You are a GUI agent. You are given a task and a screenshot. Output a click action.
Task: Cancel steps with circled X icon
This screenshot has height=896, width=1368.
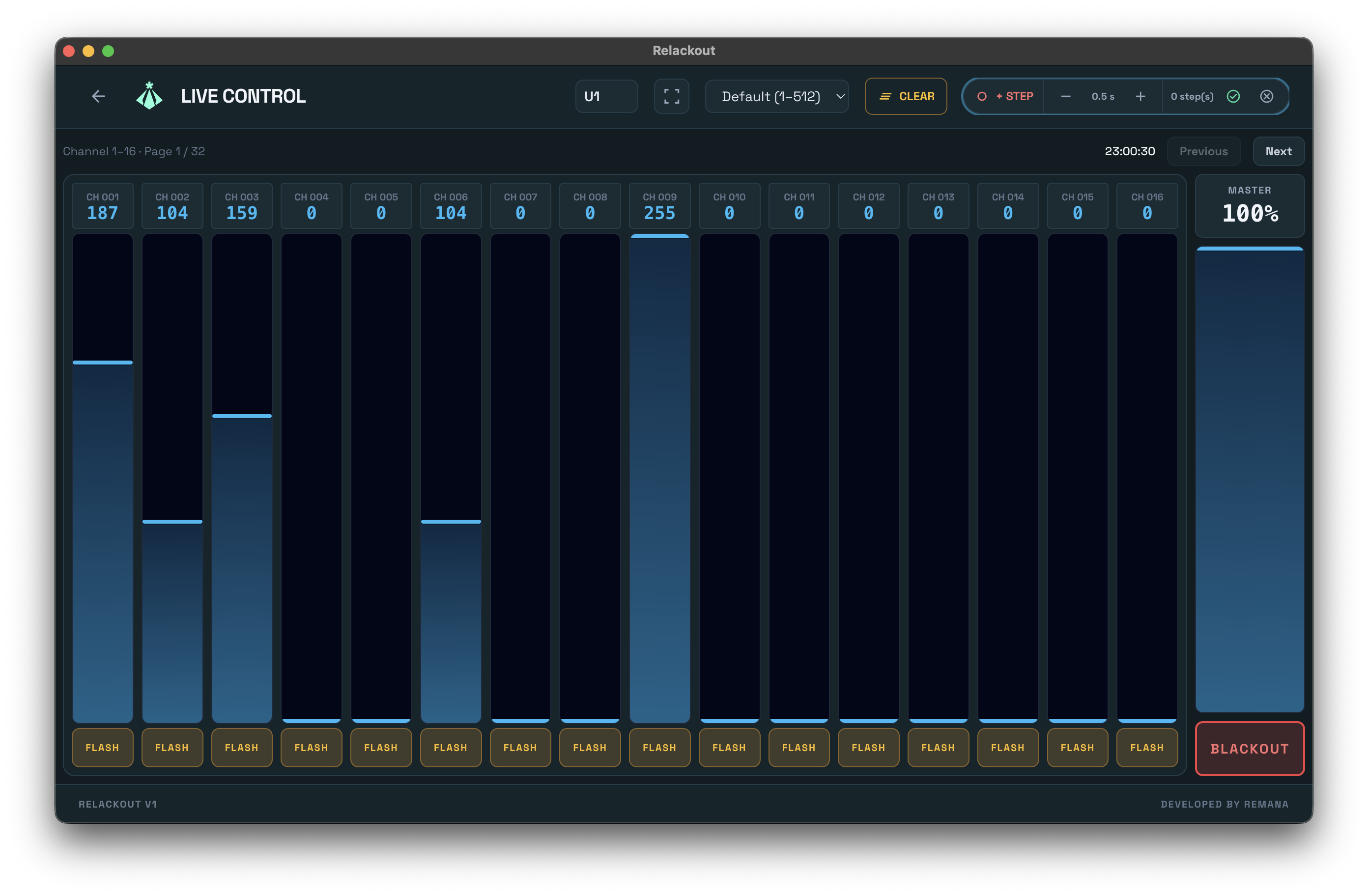1266,96
